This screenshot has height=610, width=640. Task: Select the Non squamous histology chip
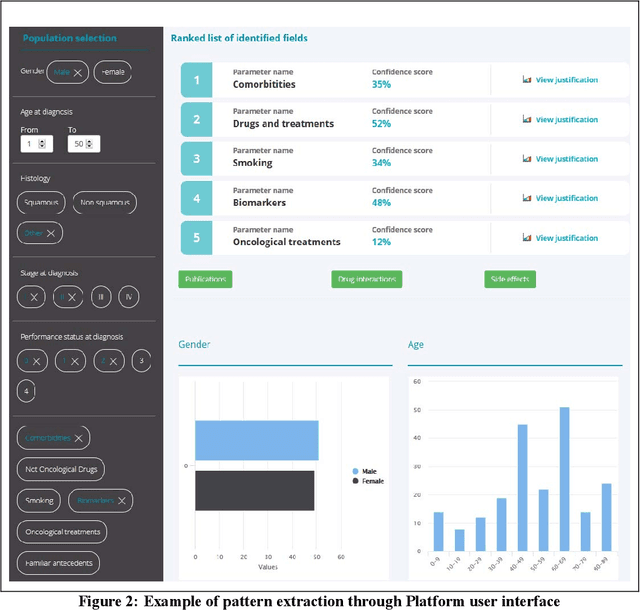pyautogui.click(x=105, y=202)
